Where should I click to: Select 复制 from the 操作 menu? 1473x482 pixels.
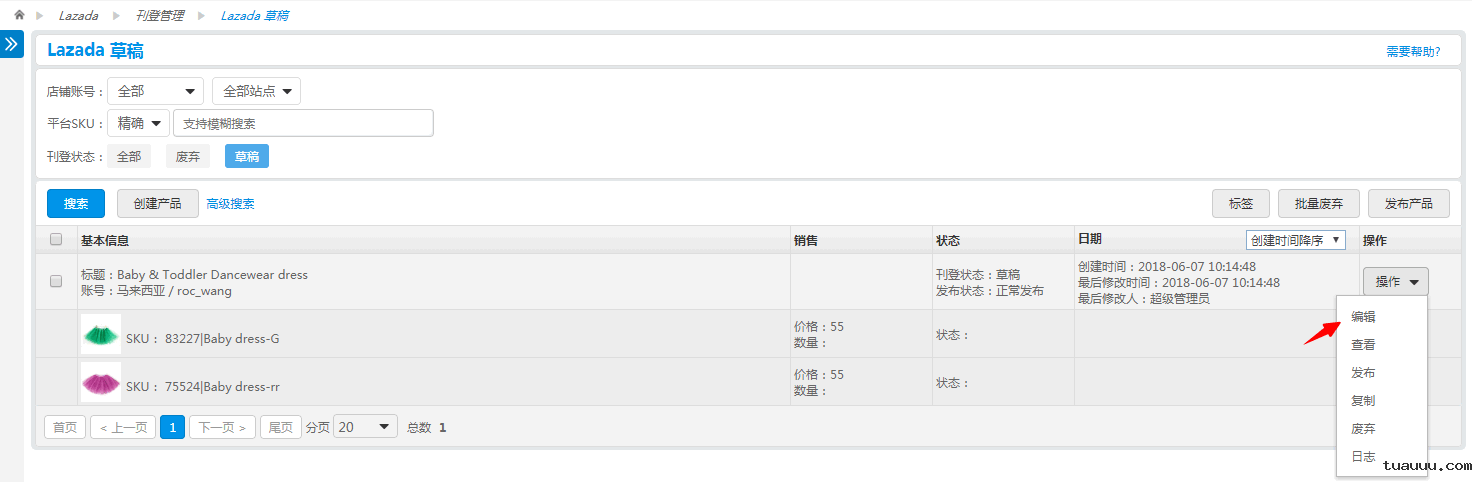tap(1363, 401)
